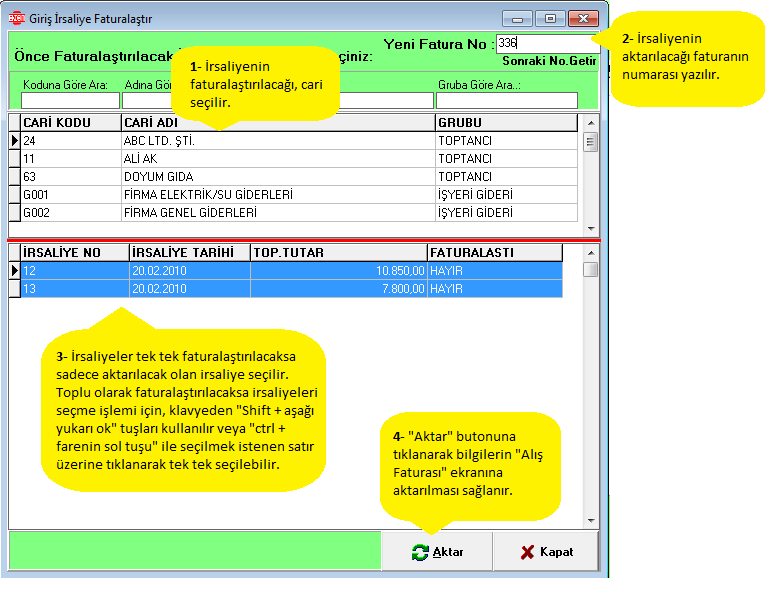Click the GRUBU column header

[506, 123]
